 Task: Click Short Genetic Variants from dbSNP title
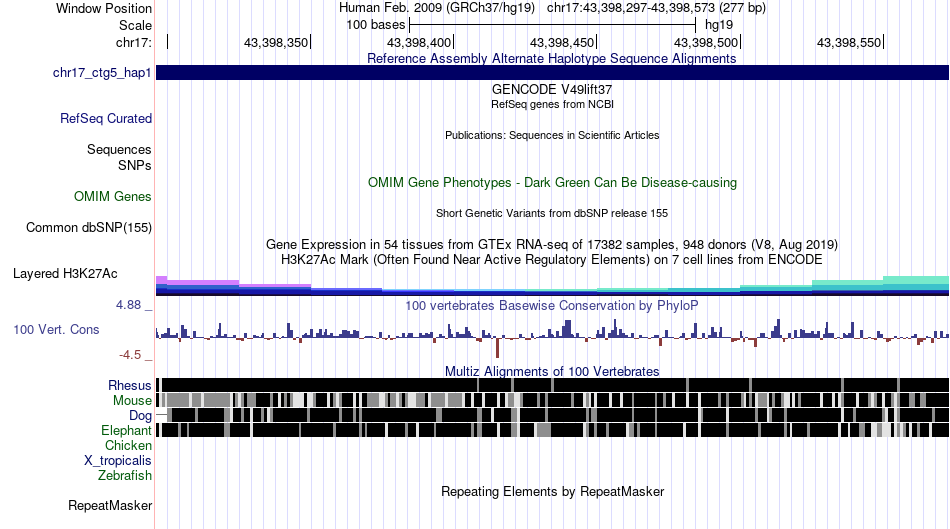pos(552,213)
